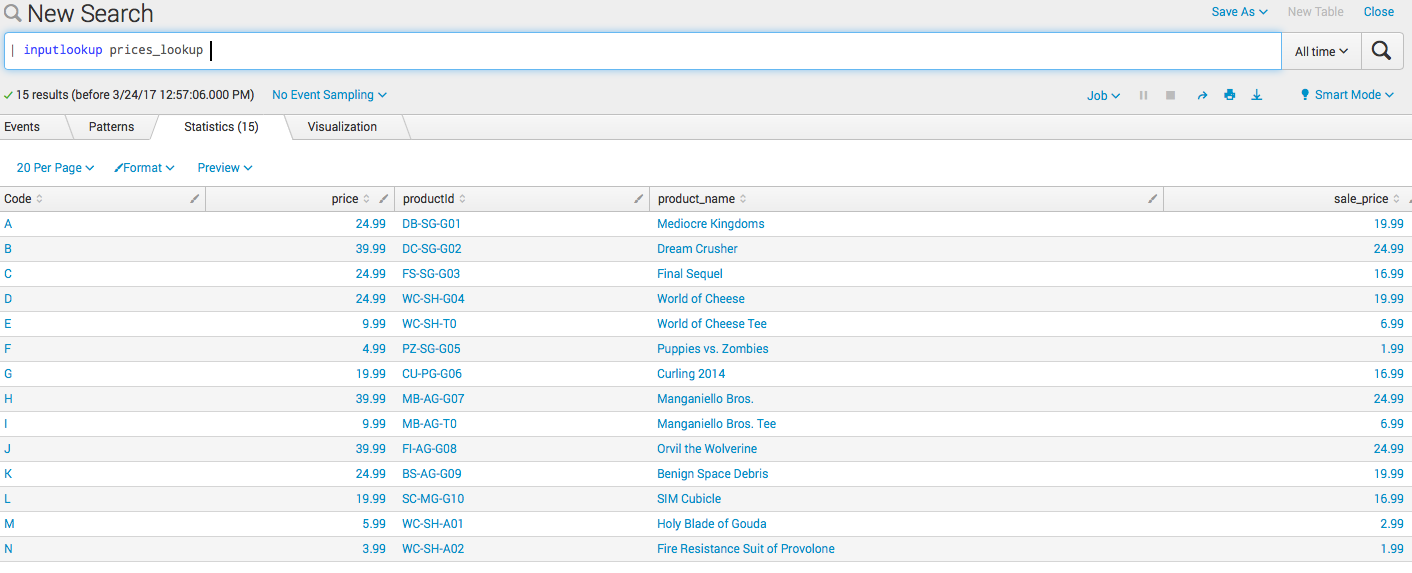Image resolution: width=1412 pixels, height=573 pixels.
Task: Sort by price column arrows
Action: pos(366,199)
